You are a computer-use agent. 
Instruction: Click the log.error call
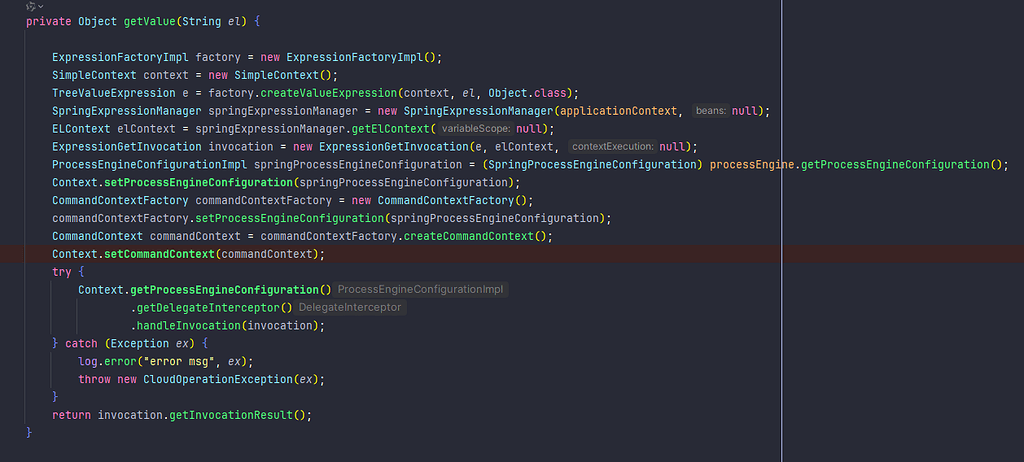click(107, 361)
